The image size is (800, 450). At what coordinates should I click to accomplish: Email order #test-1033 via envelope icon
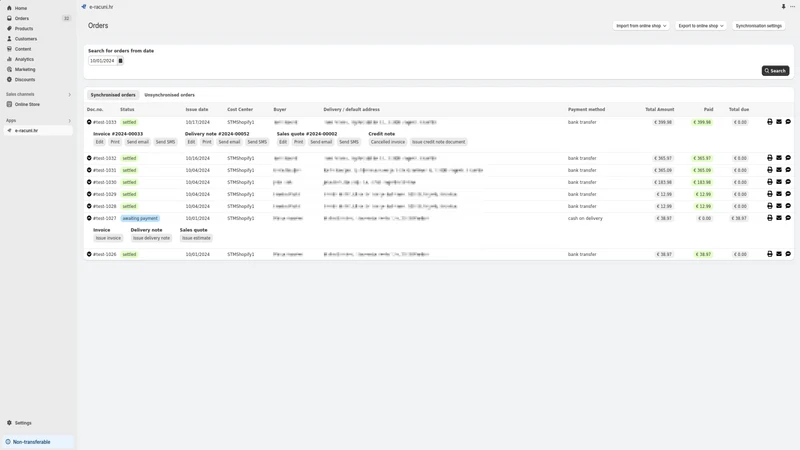tap(779, 122)
